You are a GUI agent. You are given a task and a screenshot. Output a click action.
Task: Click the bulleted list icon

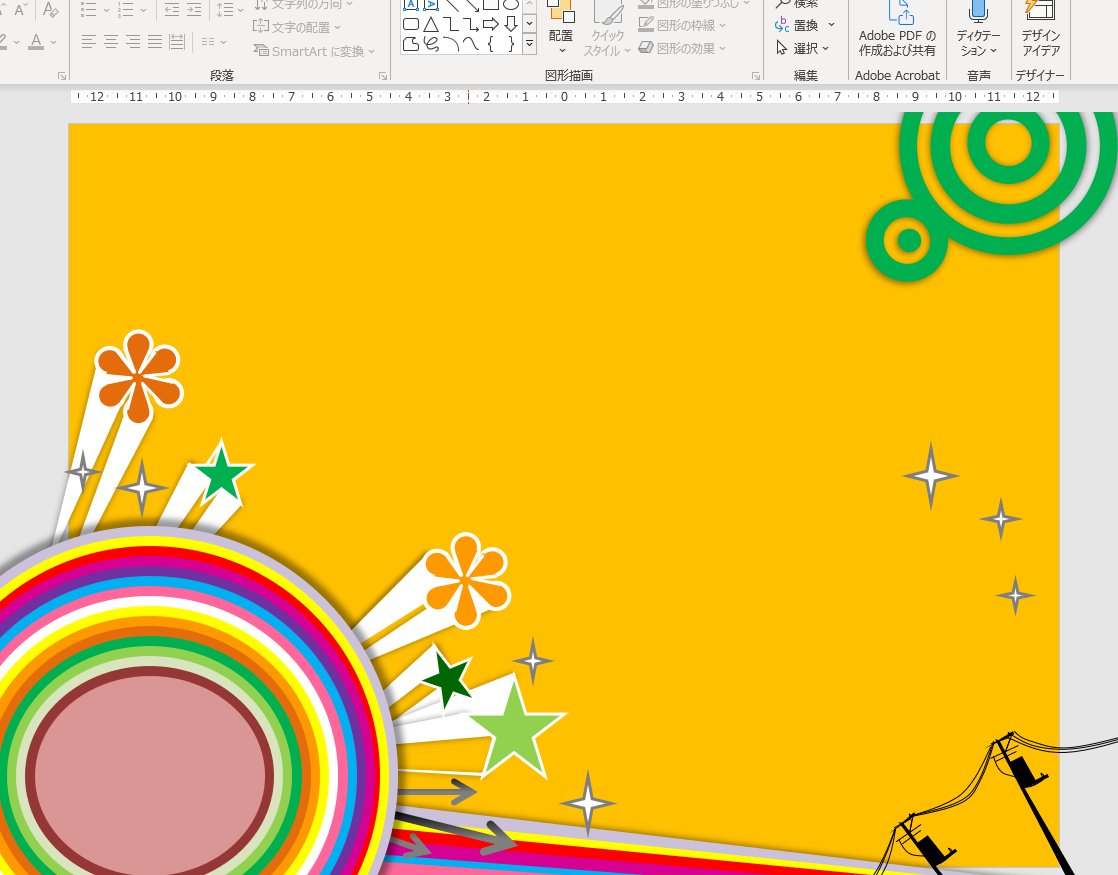pos(88,9)
